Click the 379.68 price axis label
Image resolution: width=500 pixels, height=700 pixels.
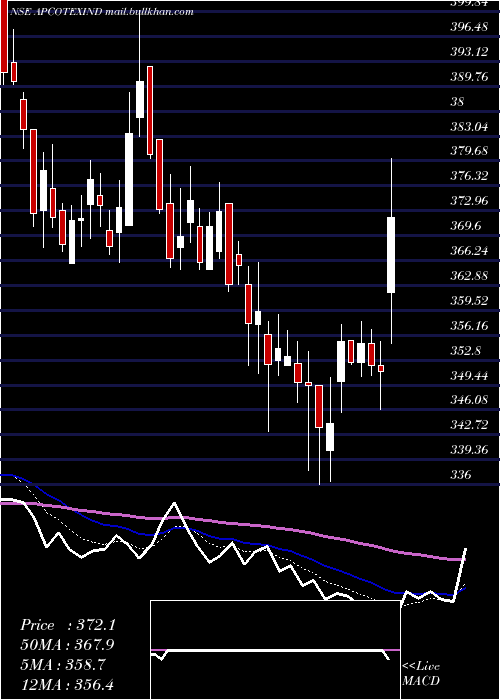tap(469, 151)
